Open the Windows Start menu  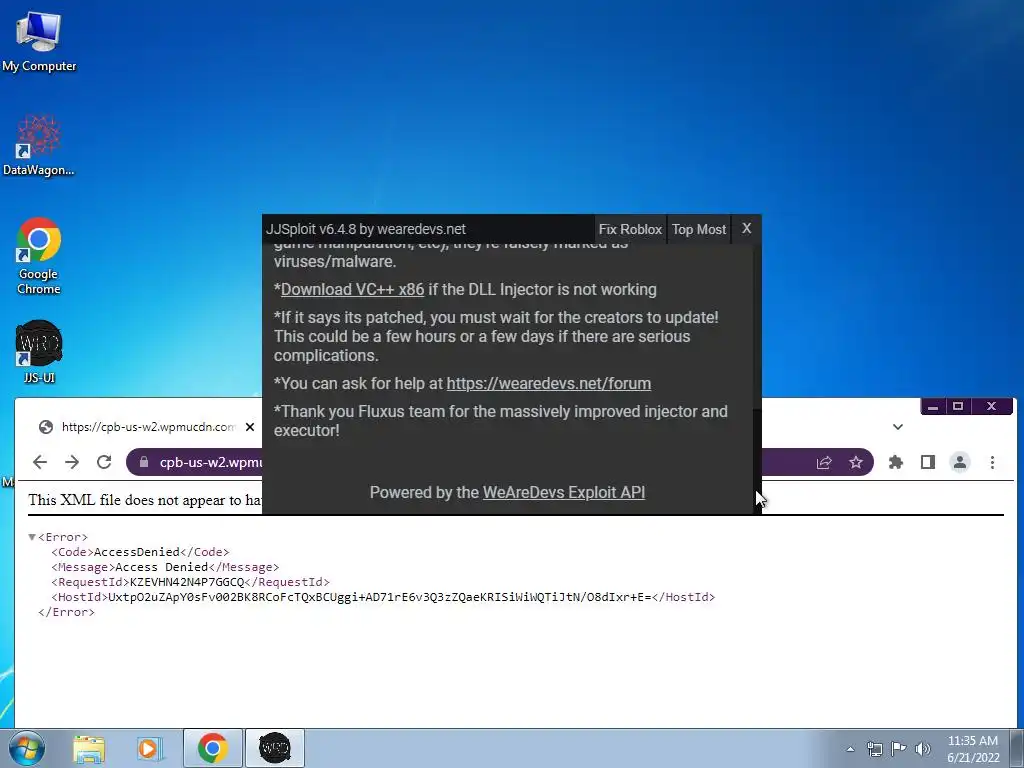click(x=27, y=748)
